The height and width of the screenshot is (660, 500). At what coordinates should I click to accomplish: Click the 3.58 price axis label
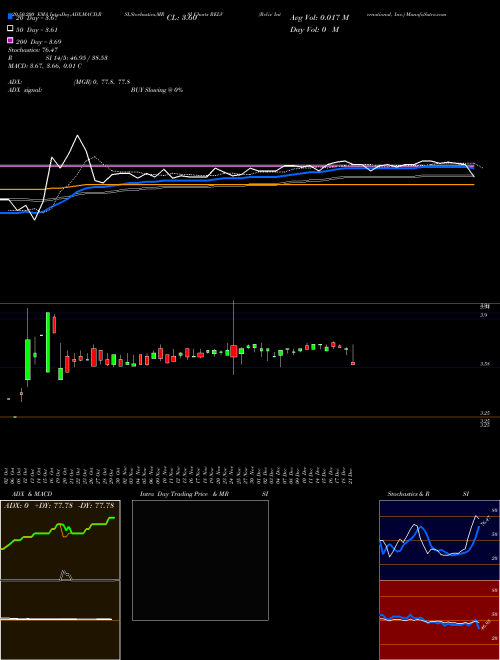pyautogui.click(x=484, y=364)
